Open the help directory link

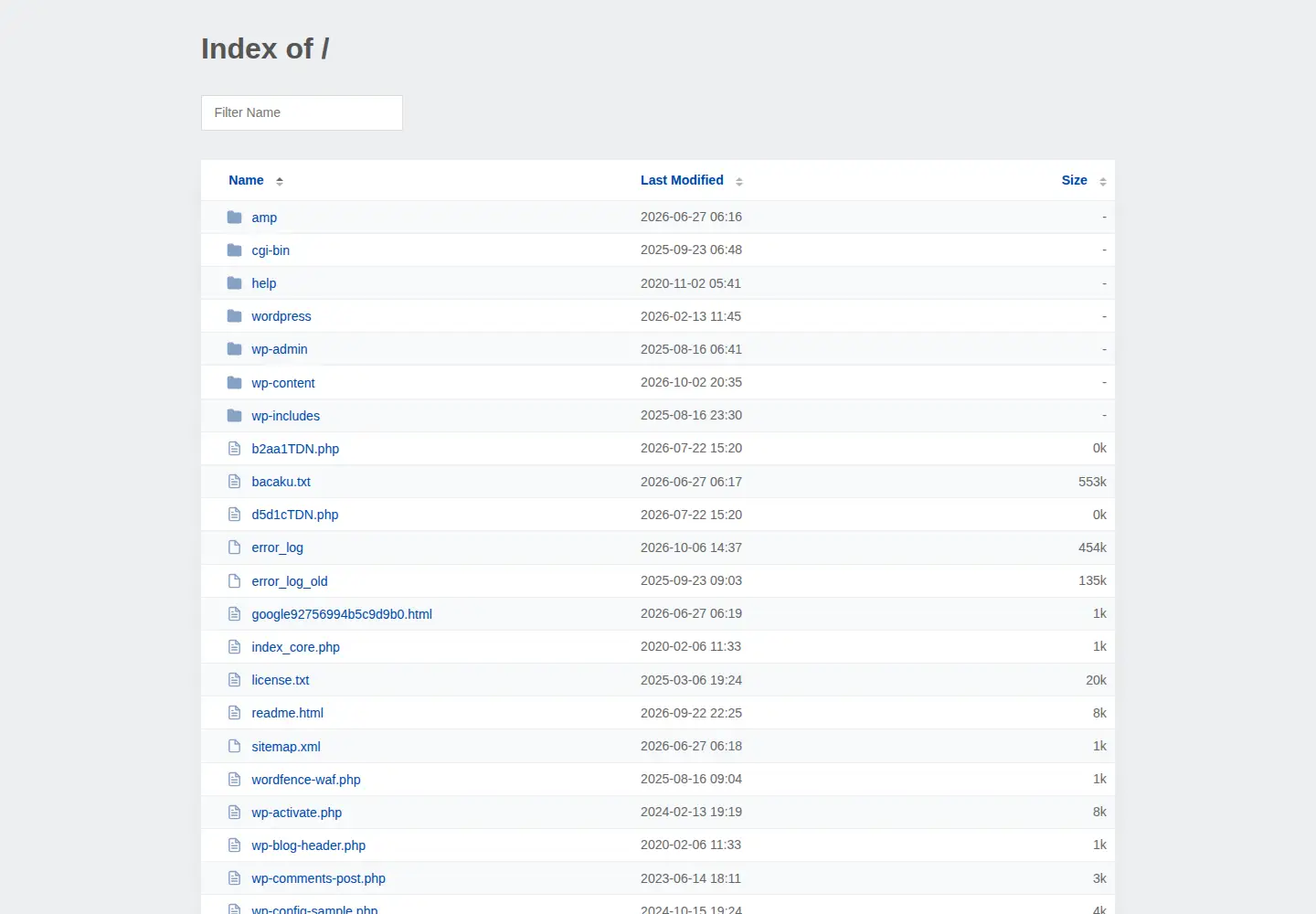264,283
